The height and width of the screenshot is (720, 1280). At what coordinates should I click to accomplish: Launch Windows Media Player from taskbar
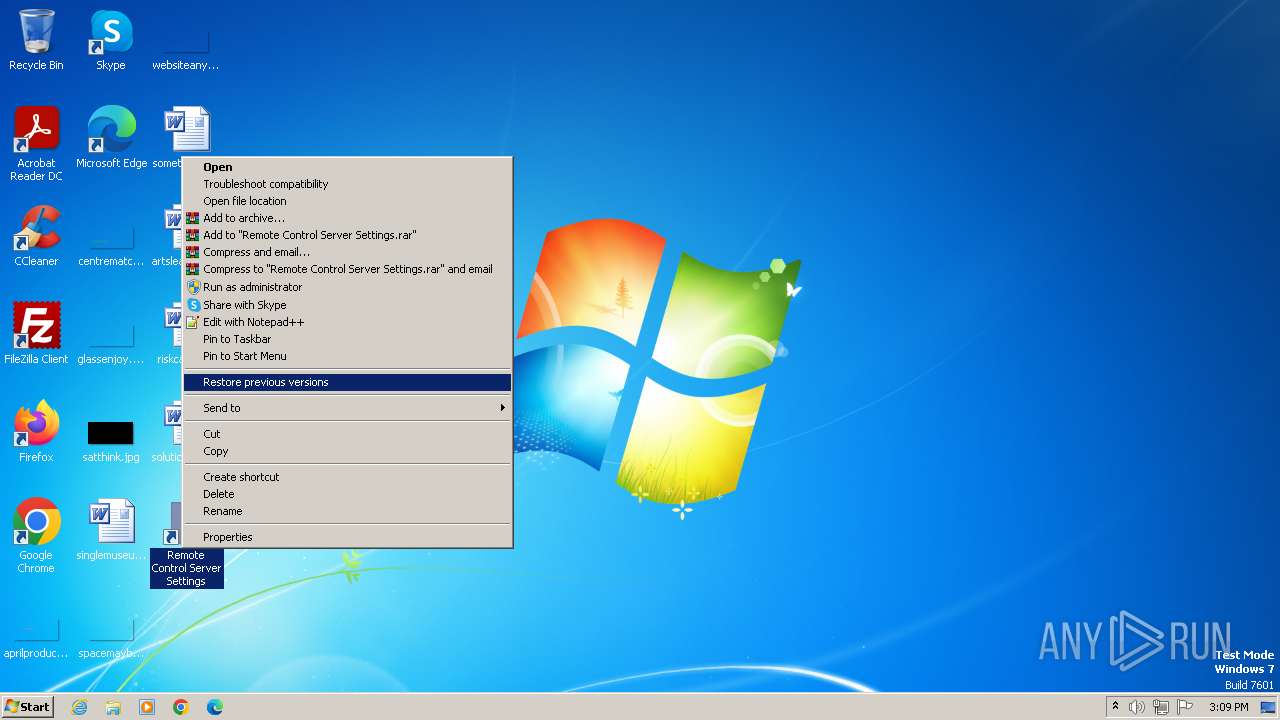pyautogui.click(x=147, y=707)
